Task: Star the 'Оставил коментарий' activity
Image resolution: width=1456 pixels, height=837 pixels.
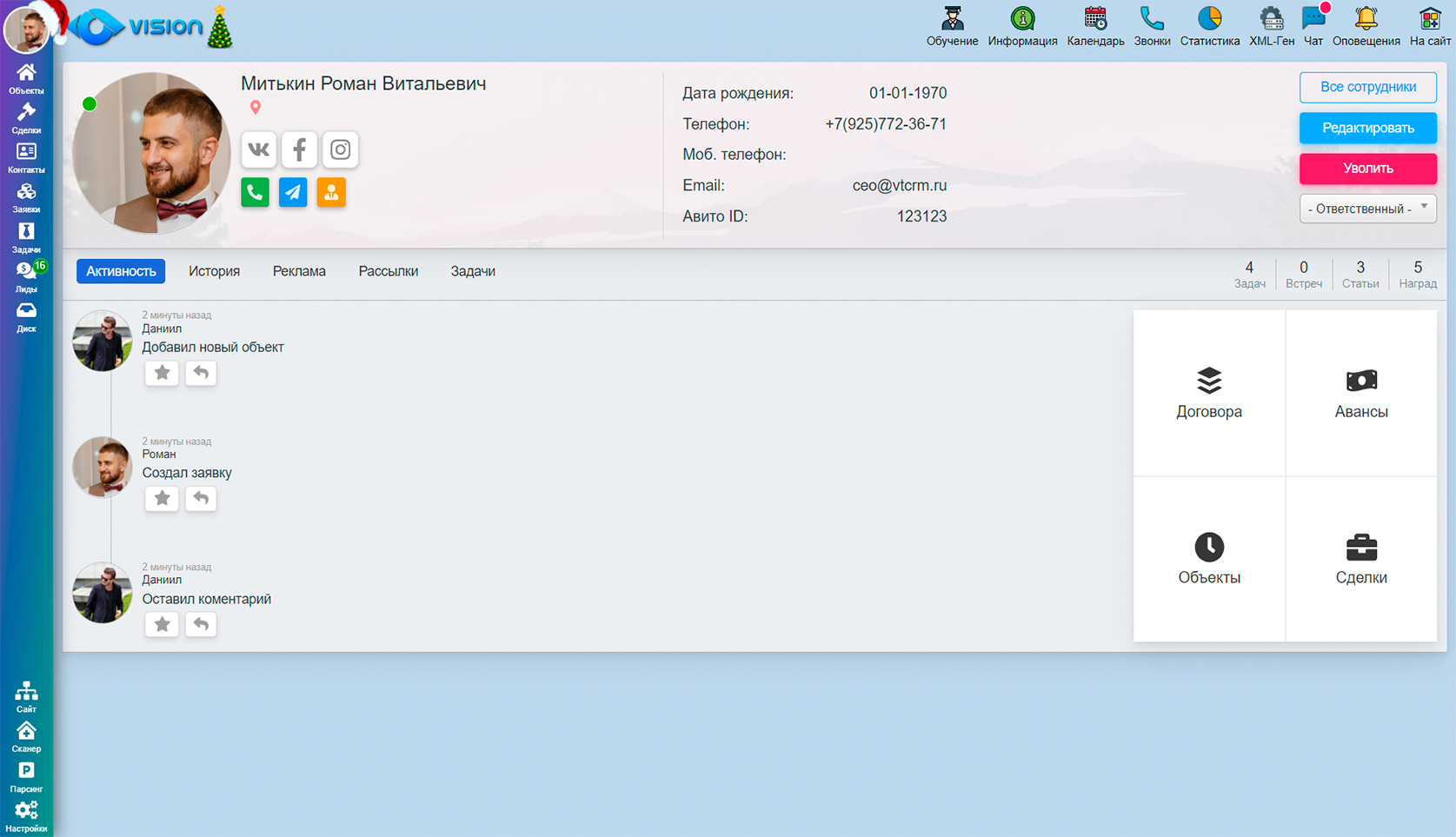Action: 162,624
